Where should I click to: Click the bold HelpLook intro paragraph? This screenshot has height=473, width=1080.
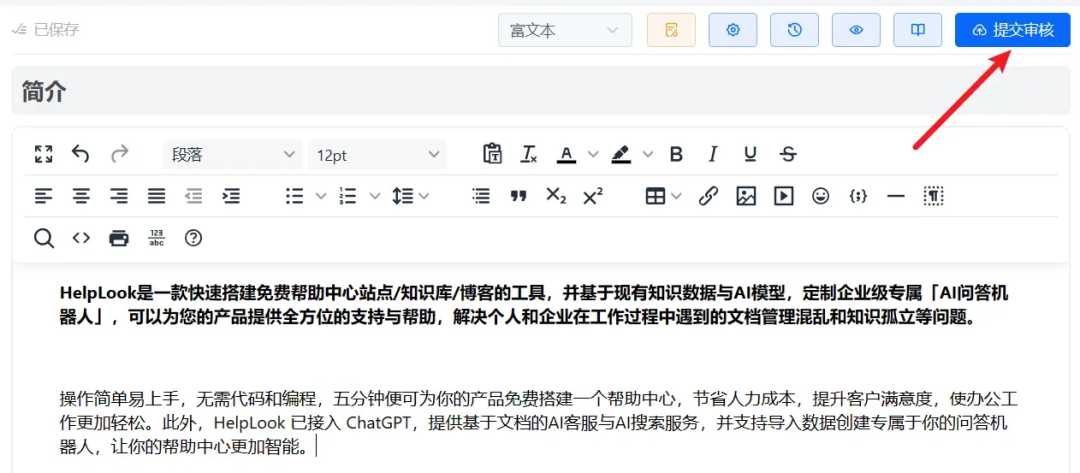(534, 306)
